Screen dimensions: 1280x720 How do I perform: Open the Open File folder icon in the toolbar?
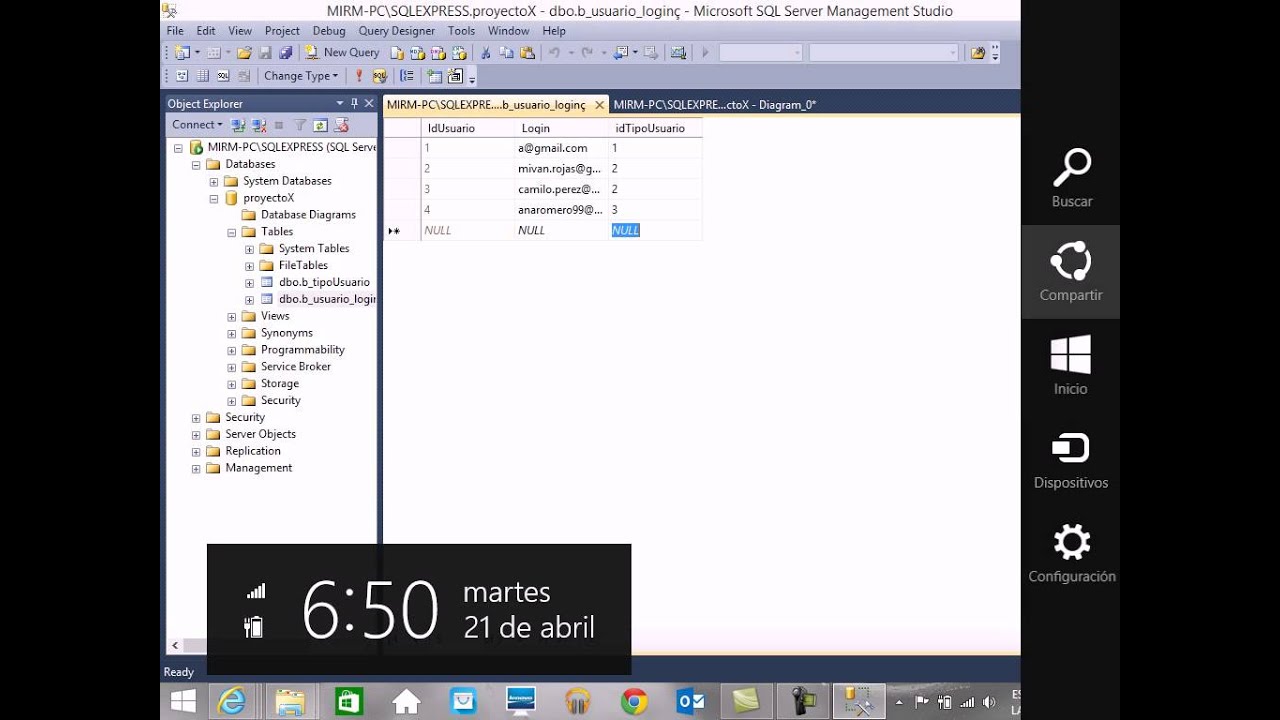coord(244,52)
